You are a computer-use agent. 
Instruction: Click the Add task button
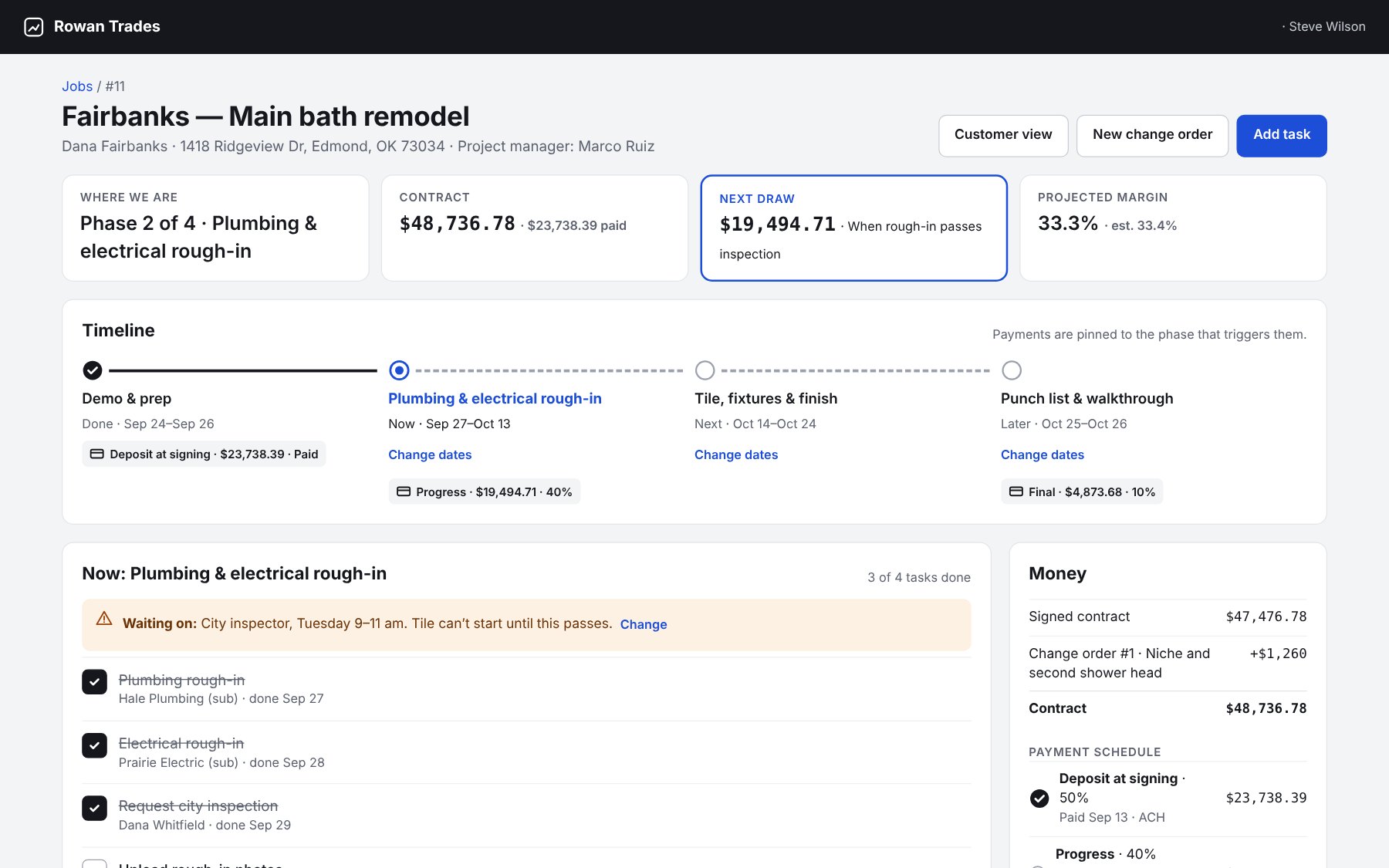click(1282, 135)
